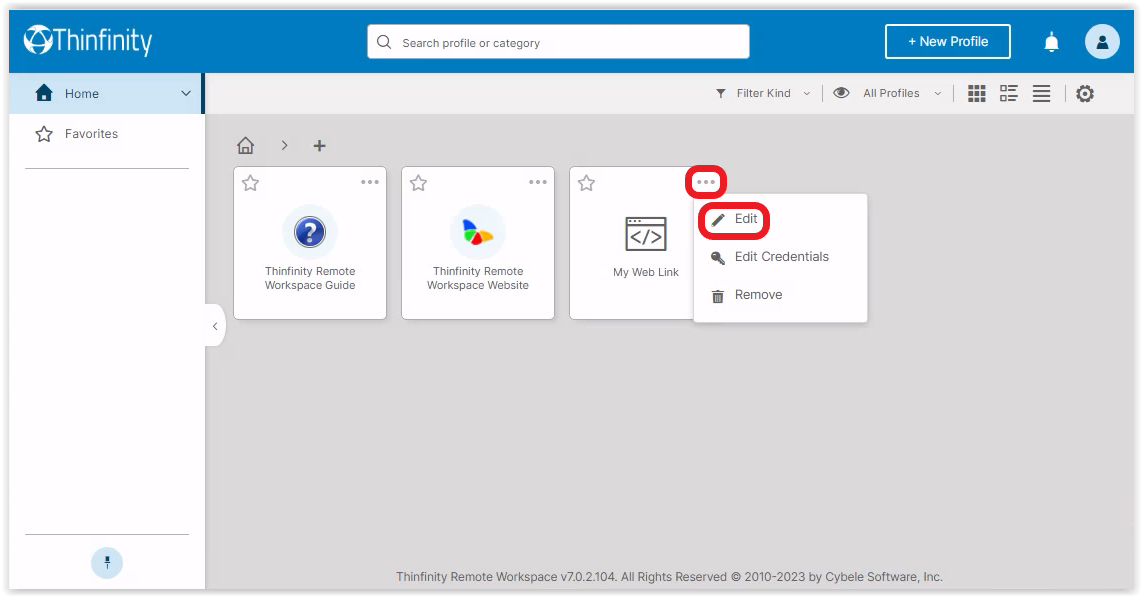Image resolution: width=1142 pixels, height=597 pixels.
Task: Switch to large grid view
Action: [x=977, y=93]
